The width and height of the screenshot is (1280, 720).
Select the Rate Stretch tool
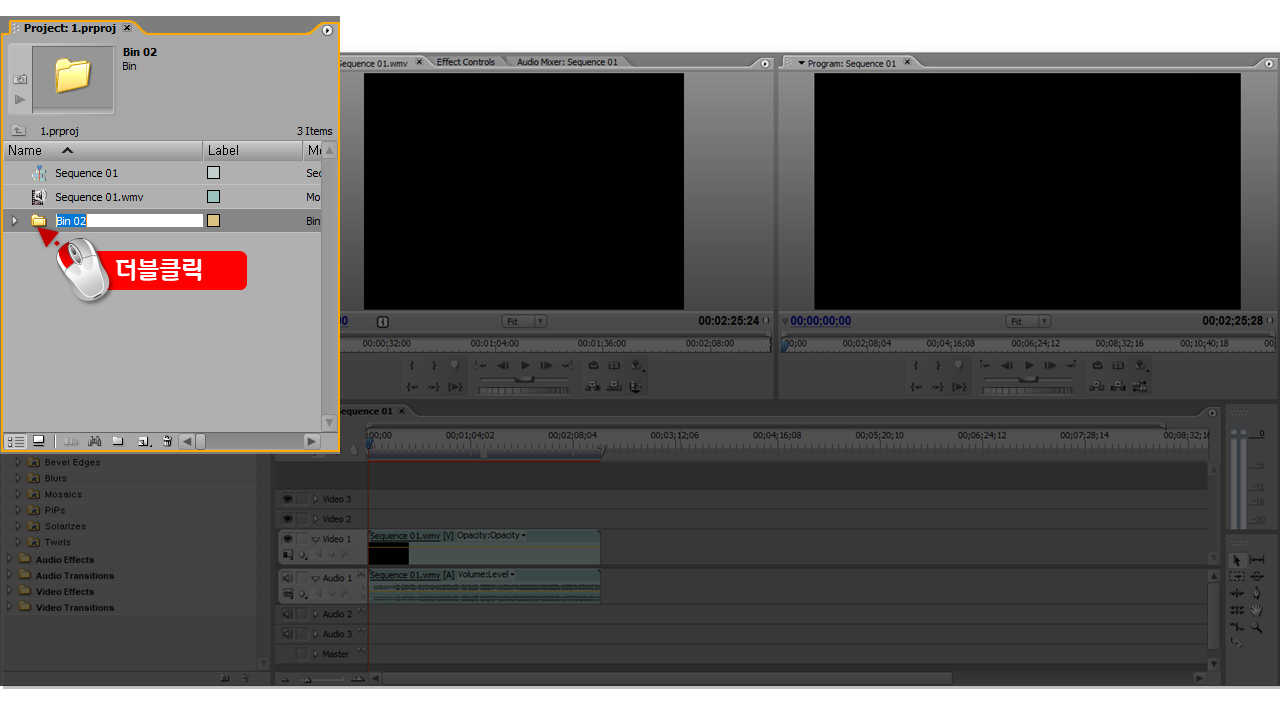pos(1236,627)
